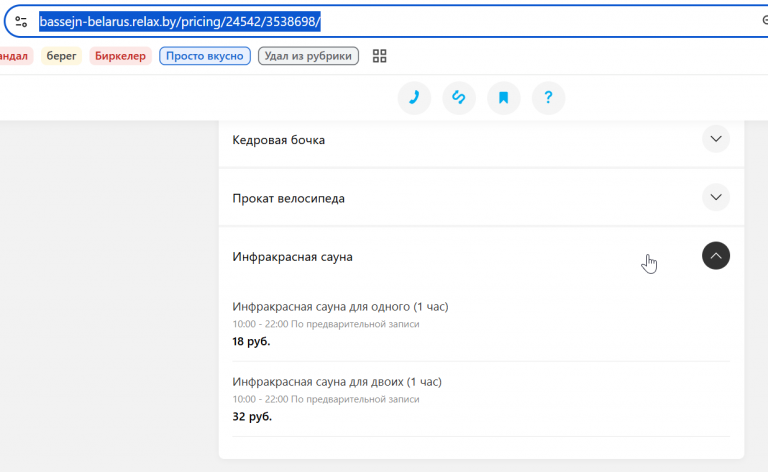Click the '32 руб.' price
Image resolution: width=768 pixels, height=472 pixels.
[x=252, y=416]
